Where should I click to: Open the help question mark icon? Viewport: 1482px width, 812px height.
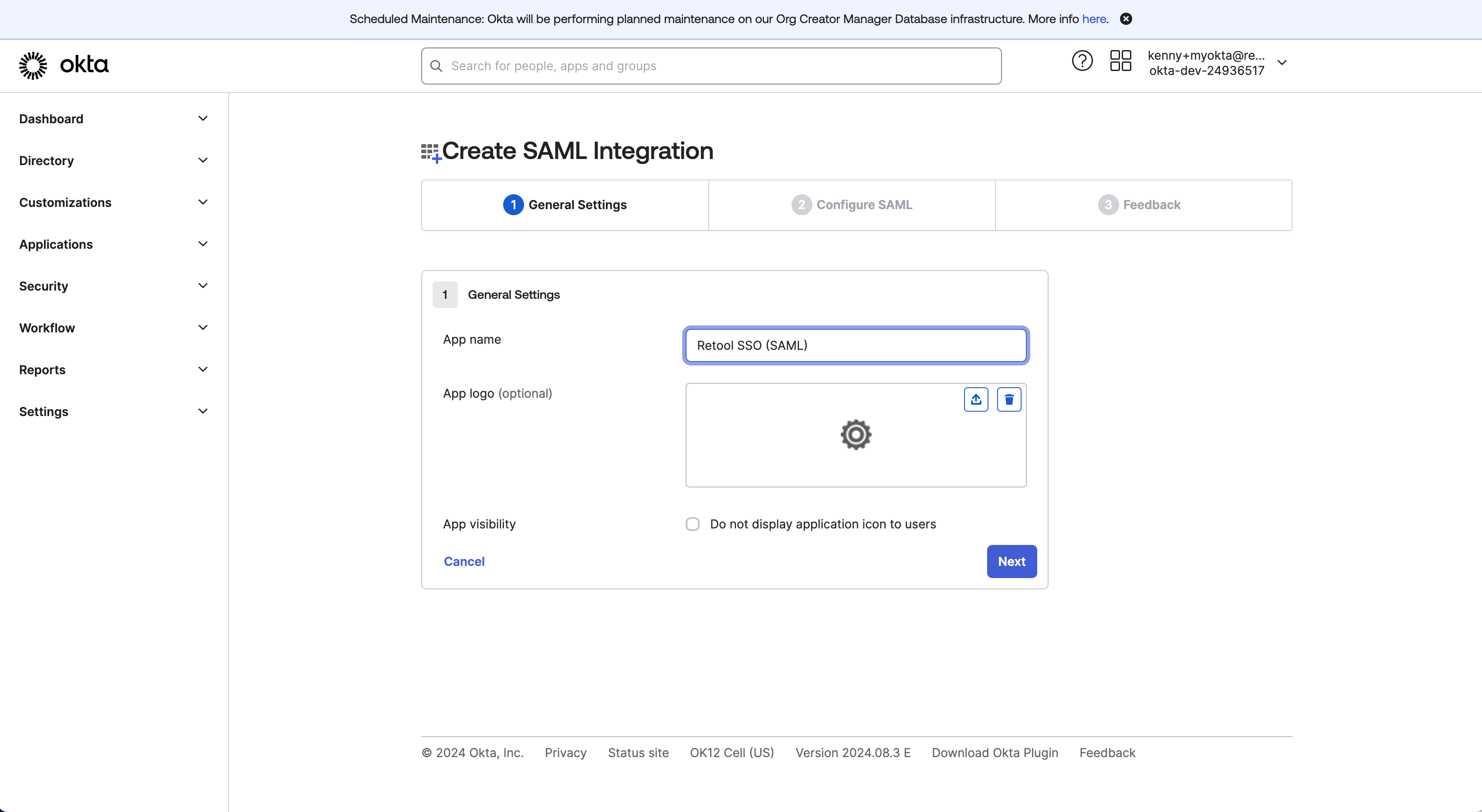point(1082,61)
